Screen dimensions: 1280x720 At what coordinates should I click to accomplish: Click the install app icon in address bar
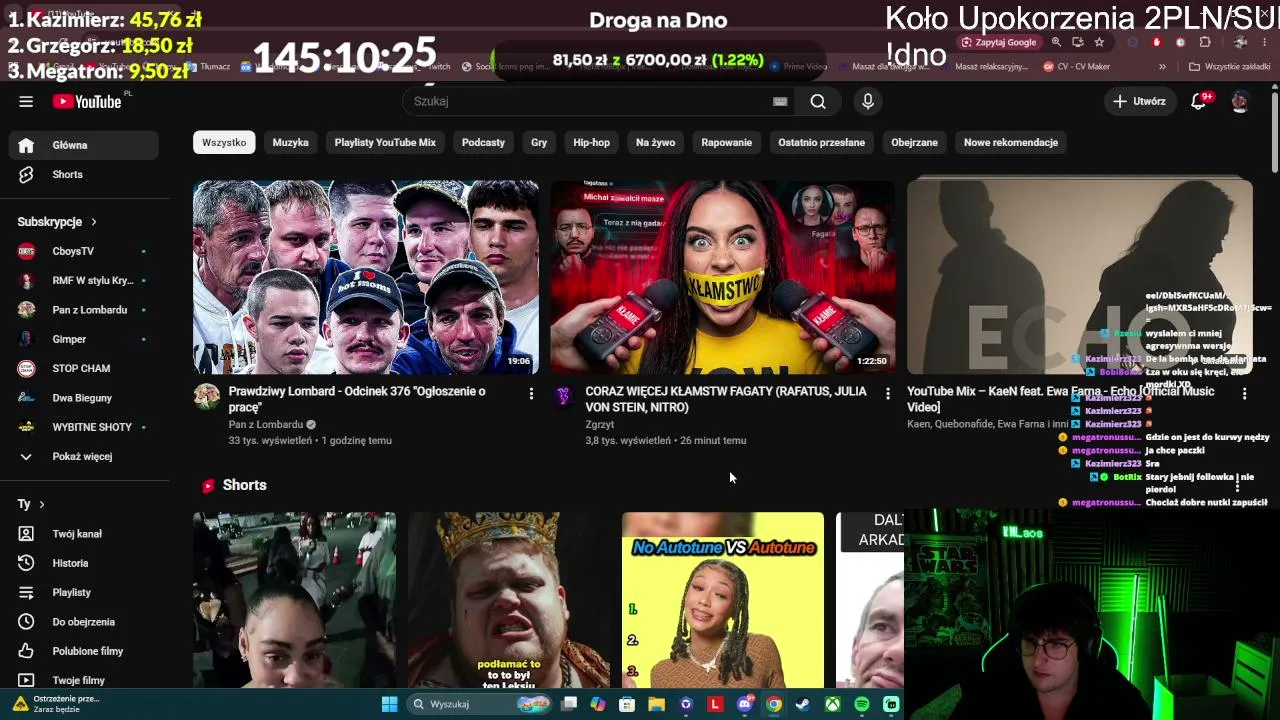[x=1077, y=42]
